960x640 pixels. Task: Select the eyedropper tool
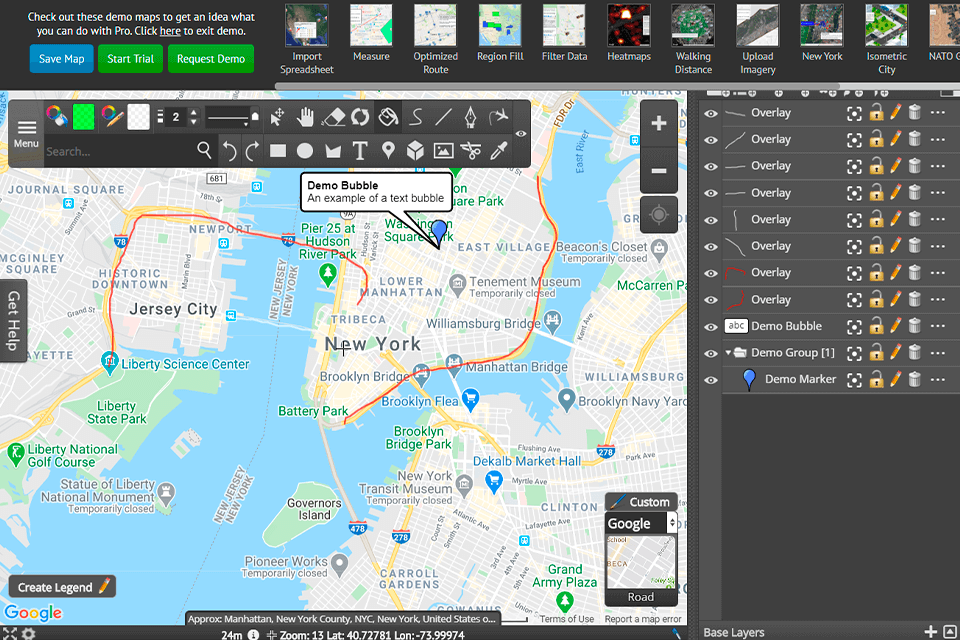[498, 151]
